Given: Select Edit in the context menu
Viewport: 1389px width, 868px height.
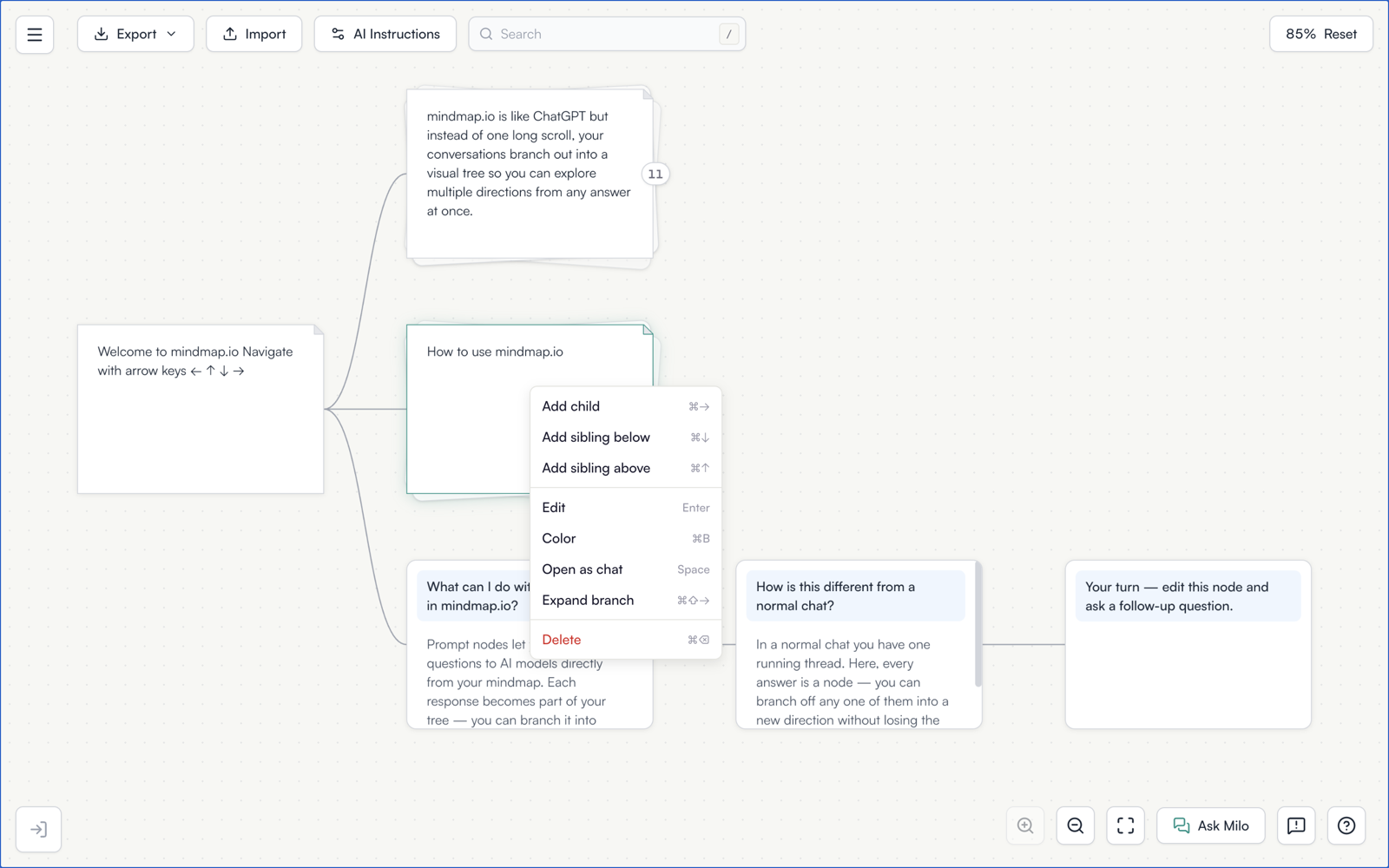Looking at the screenshot, I should 625,508.
